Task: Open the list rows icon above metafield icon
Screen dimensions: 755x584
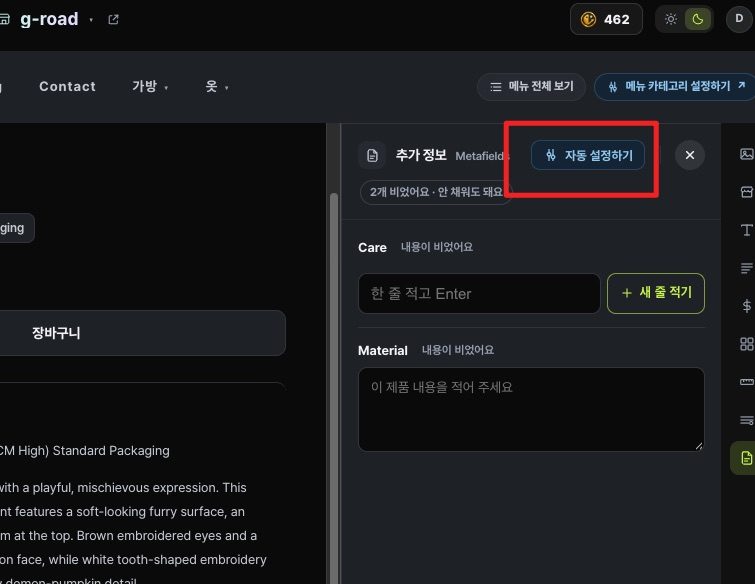Action: (746, 420)
